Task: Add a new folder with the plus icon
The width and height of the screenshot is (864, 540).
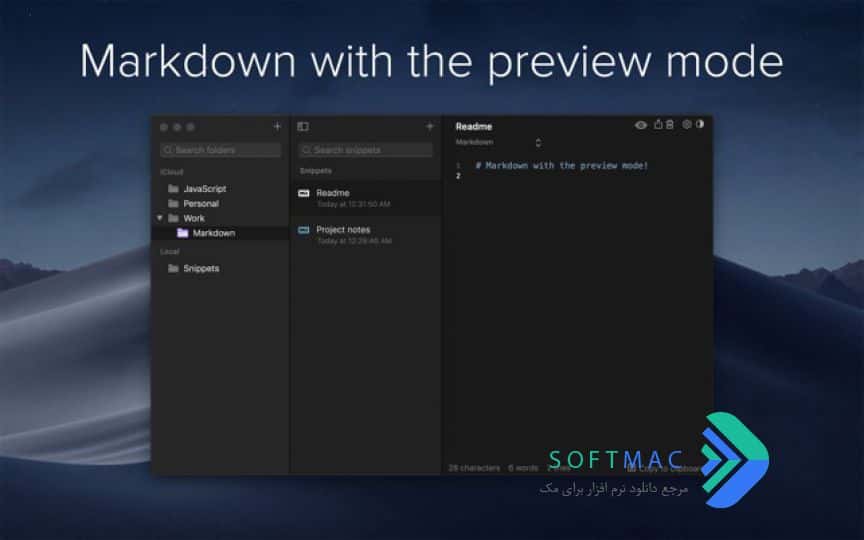Action: [x=277, y=126]
